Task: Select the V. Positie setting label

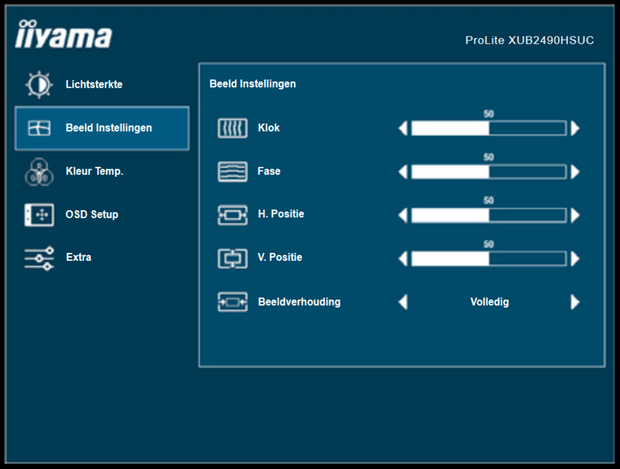Action: pos(280,257)
